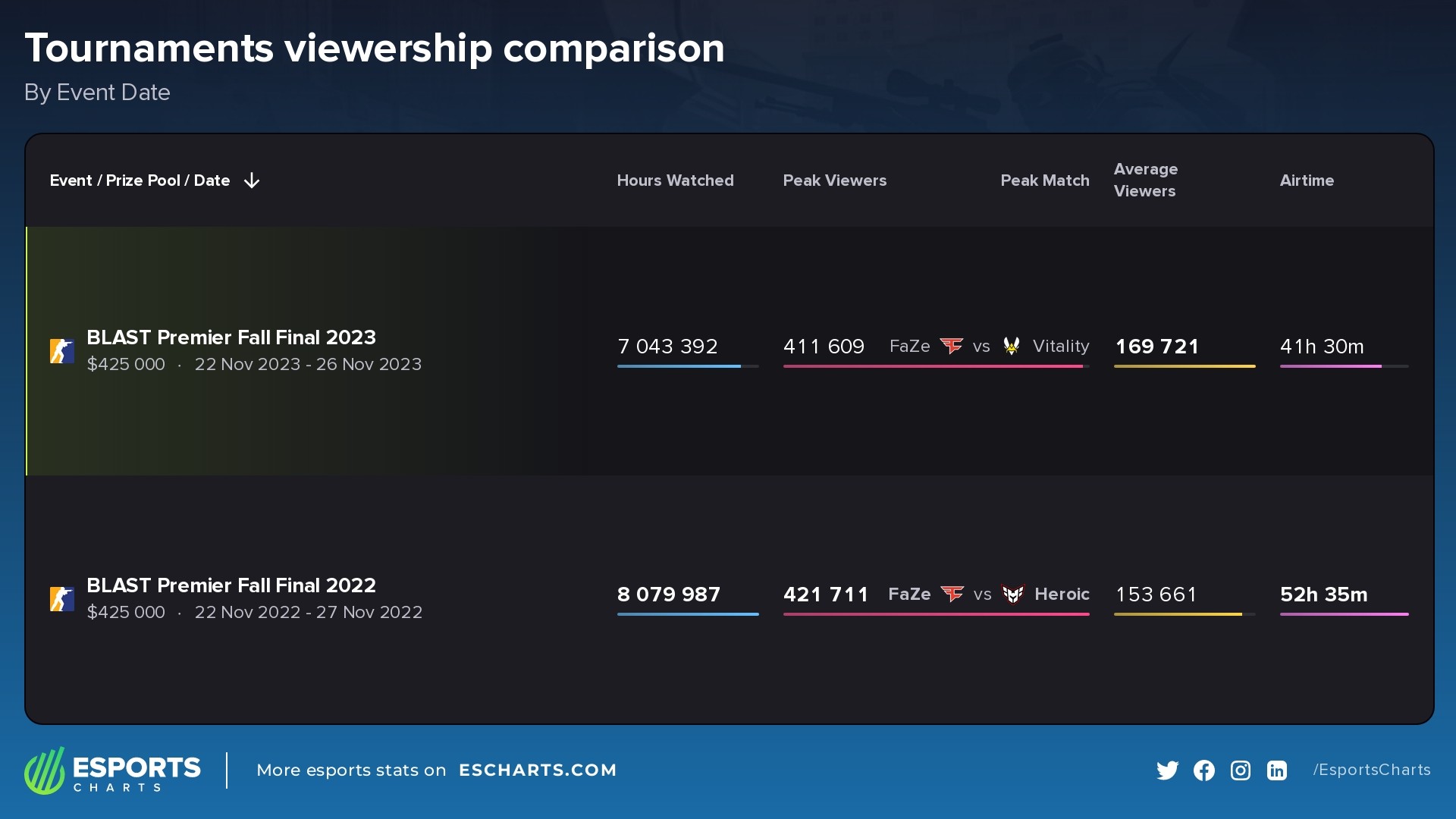Click the 169 721 average viewers value

(1157, 347)
